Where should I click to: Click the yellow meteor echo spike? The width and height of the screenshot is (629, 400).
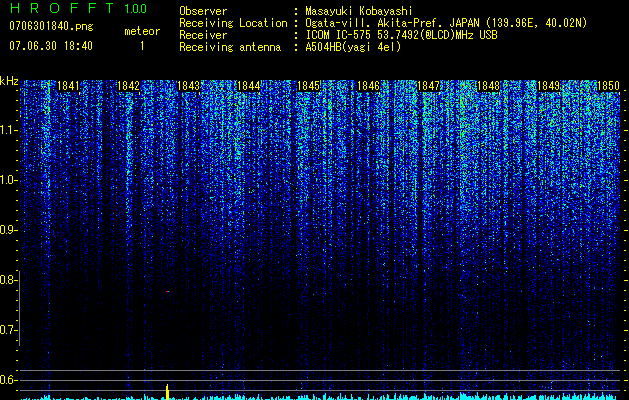pyautogui.click(x=167, y=392)
